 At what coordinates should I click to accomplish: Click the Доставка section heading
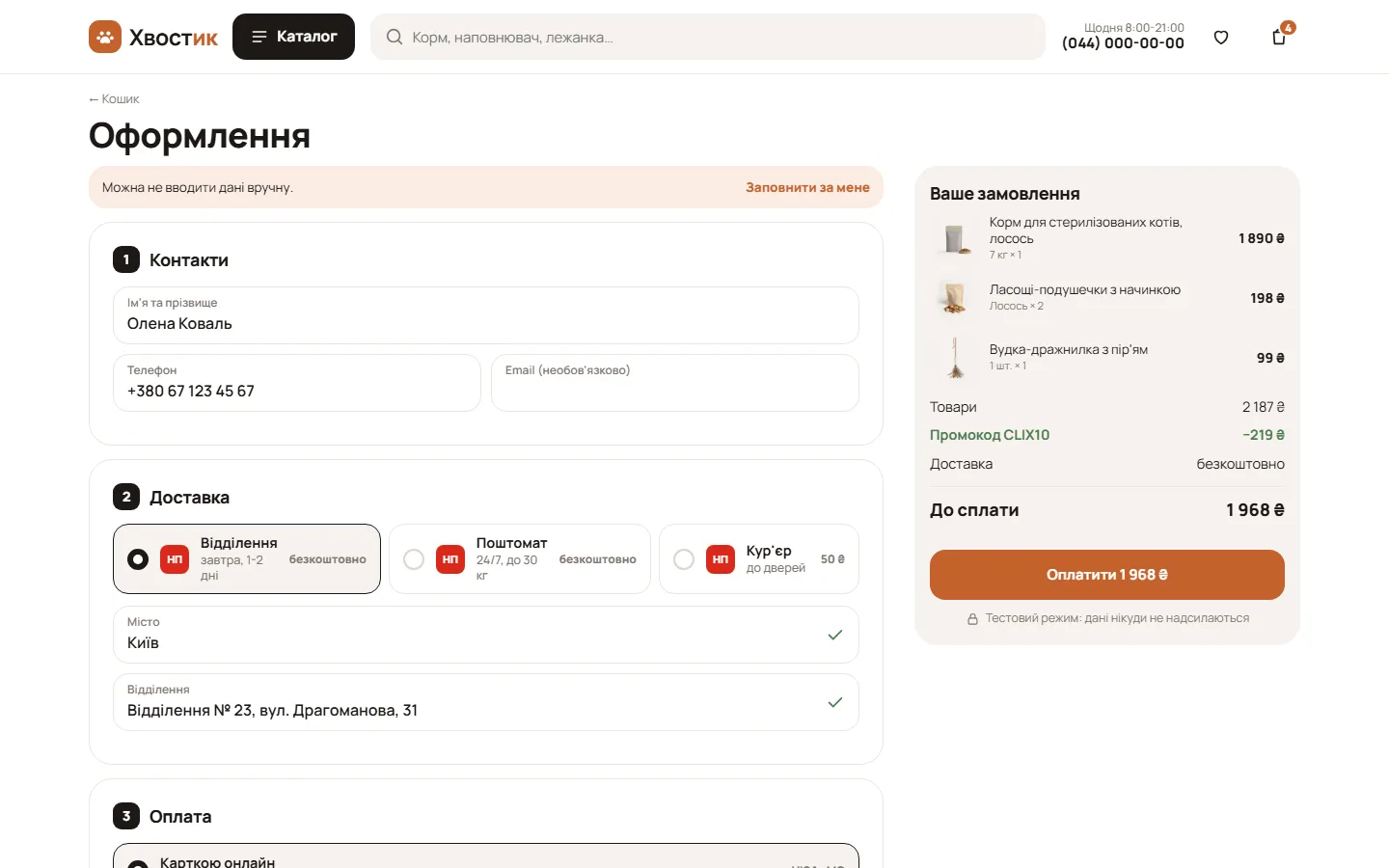tap(189, 498)
